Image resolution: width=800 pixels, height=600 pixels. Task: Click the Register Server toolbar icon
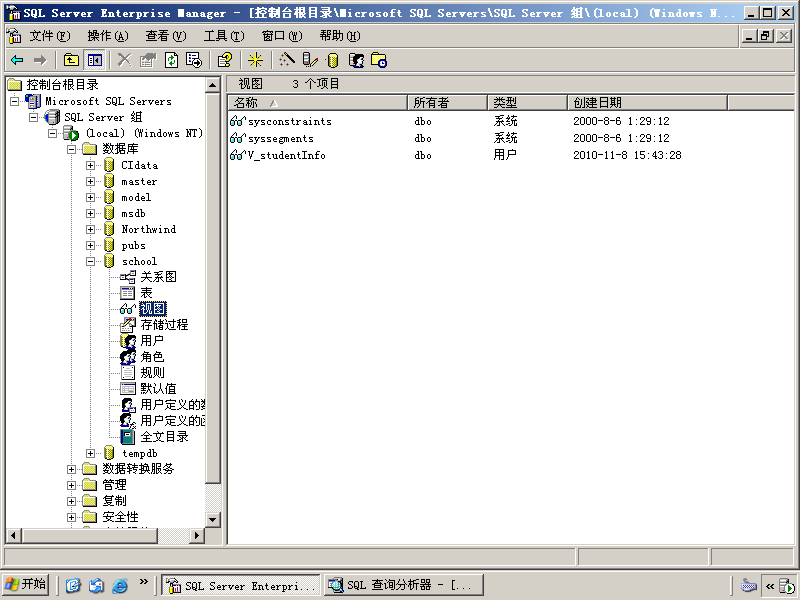point(310,60)
